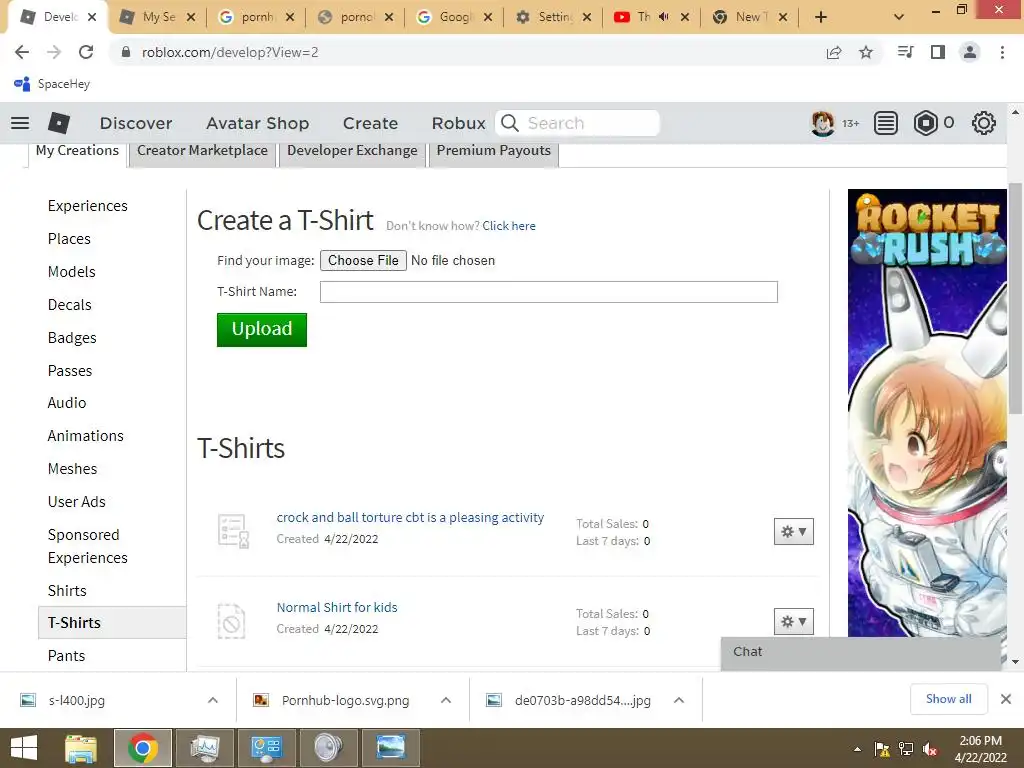Open Discover in the top navigation
This screenshot has width=1024, height=768.
pyautogui.click(x=136, y=123)
